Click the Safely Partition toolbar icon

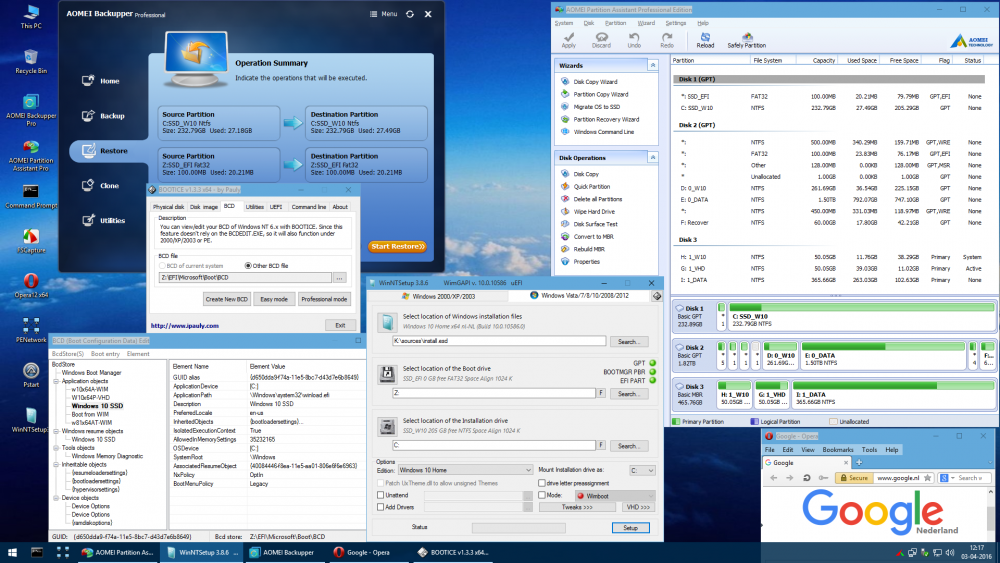click(x=746, y=40)
